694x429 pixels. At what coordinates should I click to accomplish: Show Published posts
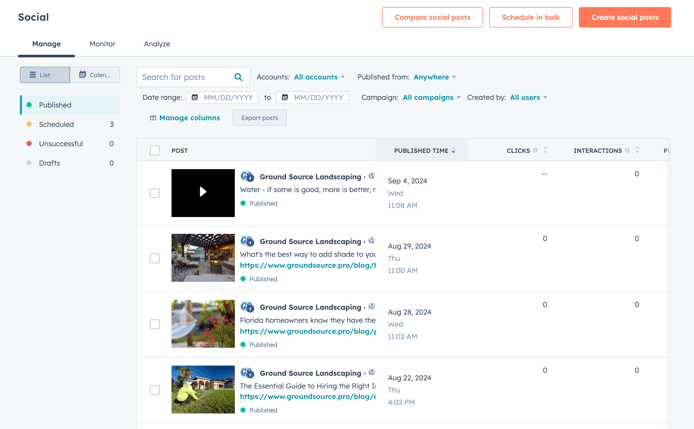(70, 105)
